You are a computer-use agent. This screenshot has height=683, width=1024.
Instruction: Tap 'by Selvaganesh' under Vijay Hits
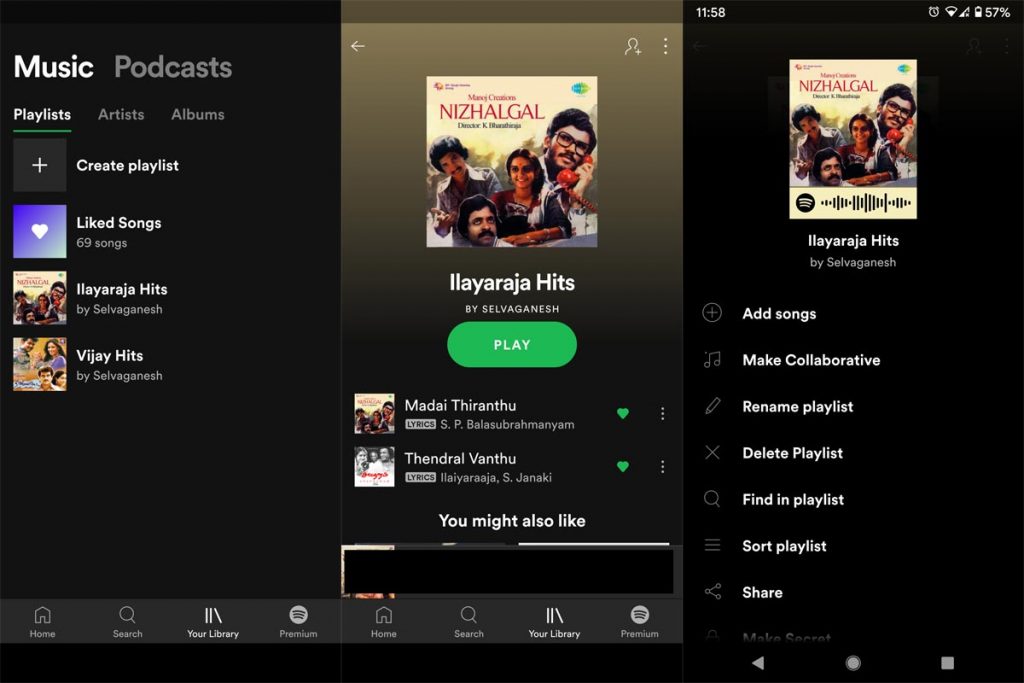pos(120,375)
